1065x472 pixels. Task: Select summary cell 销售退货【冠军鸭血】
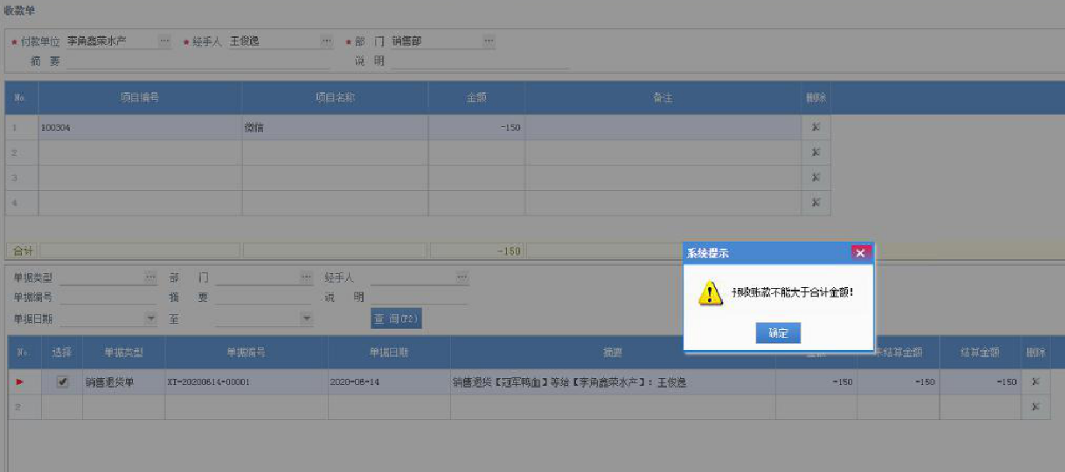click(x=613, y=382)
